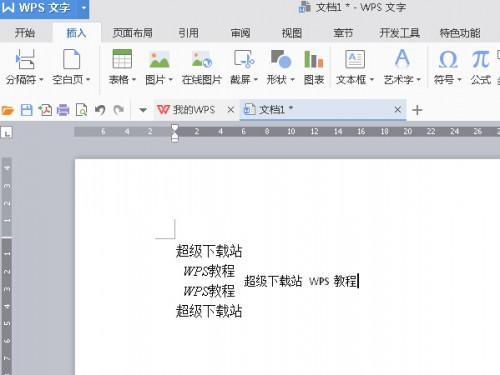Viewport: 500px width, 375px height.
Task: Click first line text 超级下载站
Action: (x=209, y=251)
